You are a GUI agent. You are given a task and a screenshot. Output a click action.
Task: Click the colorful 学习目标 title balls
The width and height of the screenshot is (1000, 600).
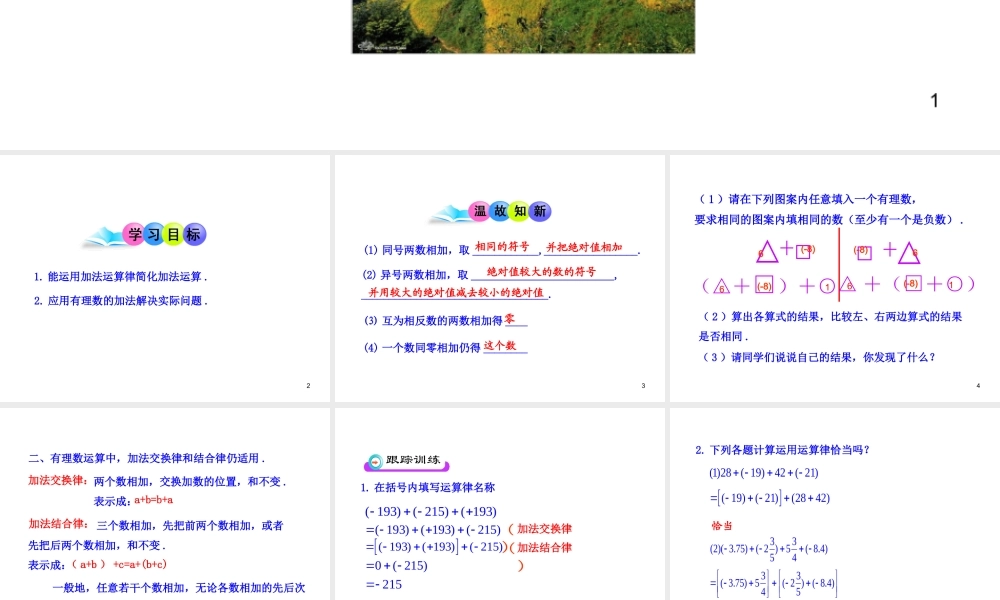click(165, 234)
